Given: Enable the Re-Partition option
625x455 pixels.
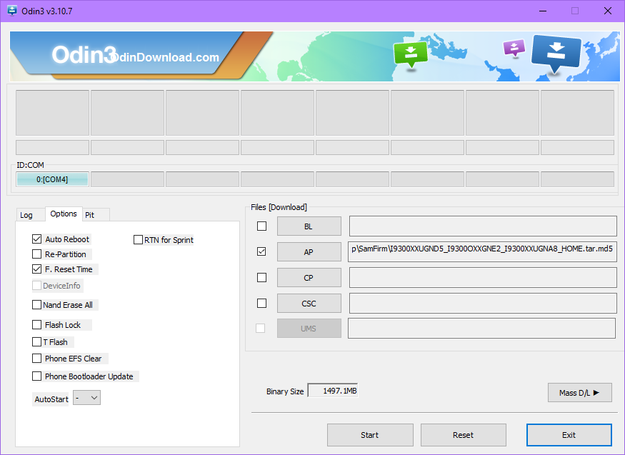Looking at the screenshot, I should pos(37,254).
